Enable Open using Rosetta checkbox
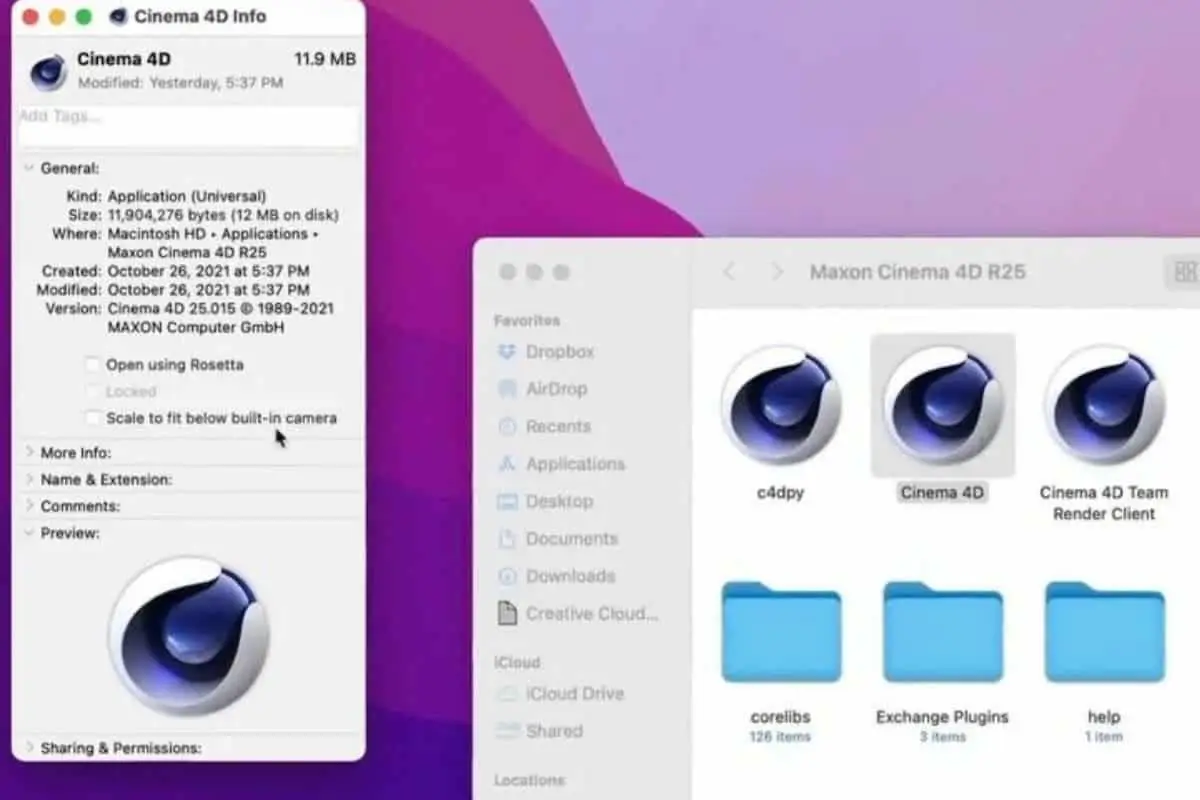Image resolution: width=1200 pixels, height=800 pixels. click(93, 365)
